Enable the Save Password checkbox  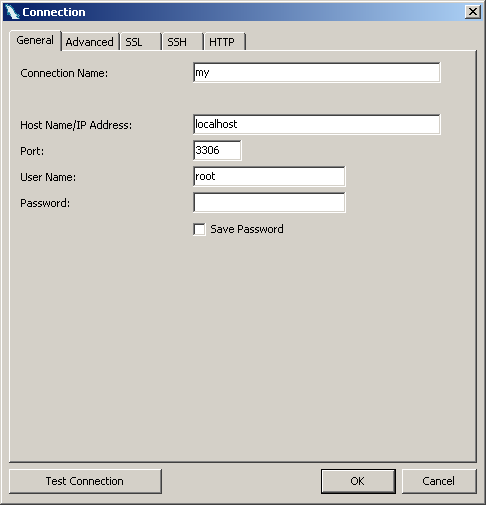coord(199,229)
